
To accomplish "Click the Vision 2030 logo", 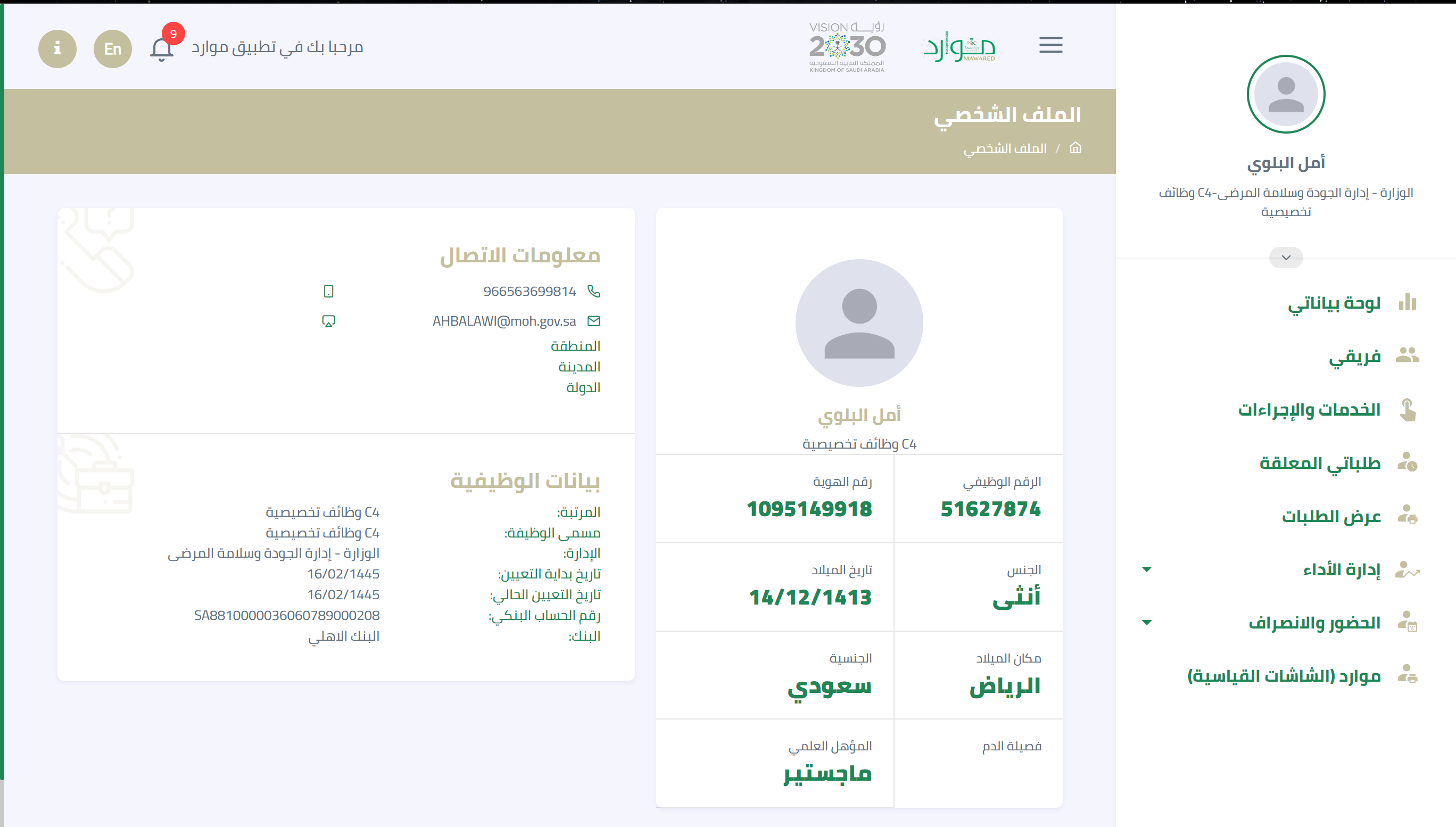I will click(847, 48).
